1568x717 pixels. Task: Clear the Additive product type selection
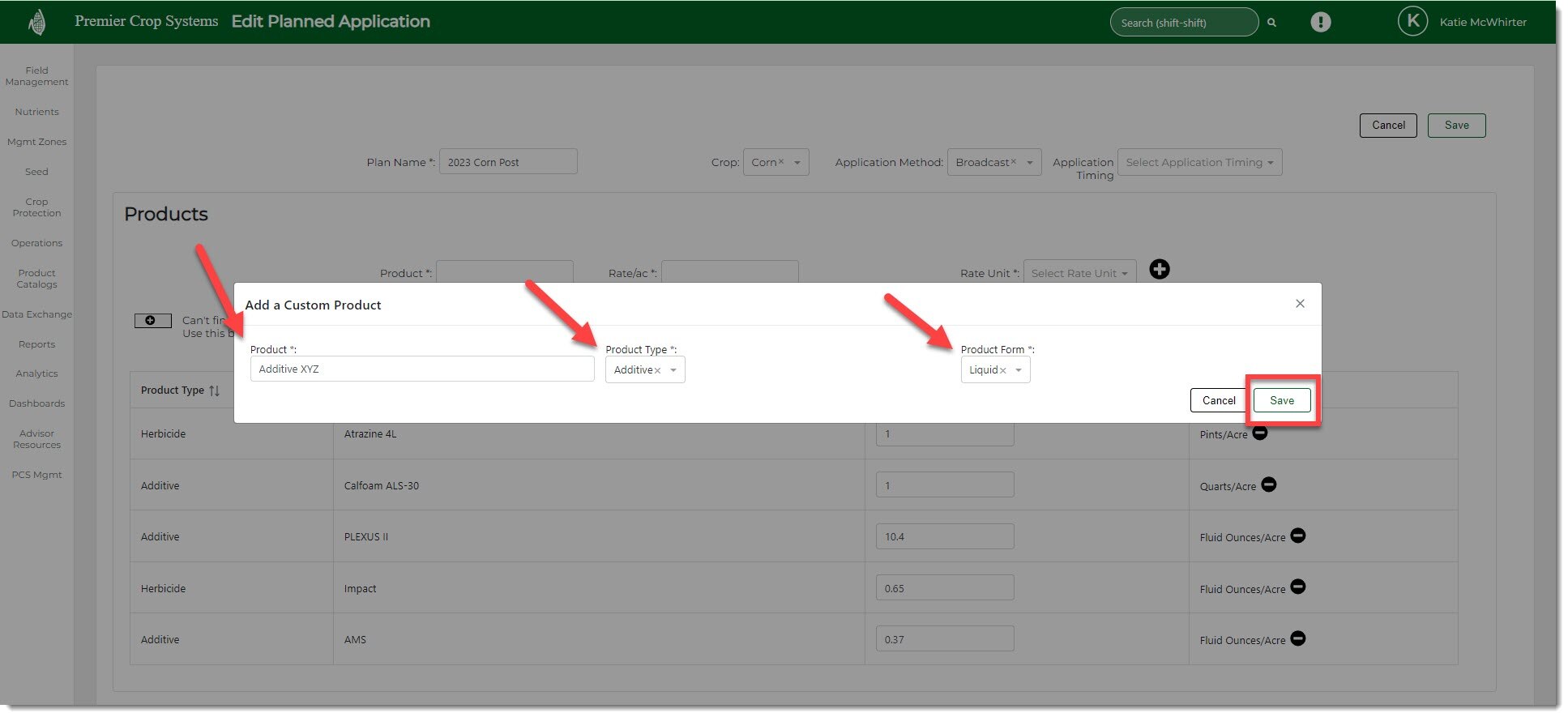coord(657,370)
